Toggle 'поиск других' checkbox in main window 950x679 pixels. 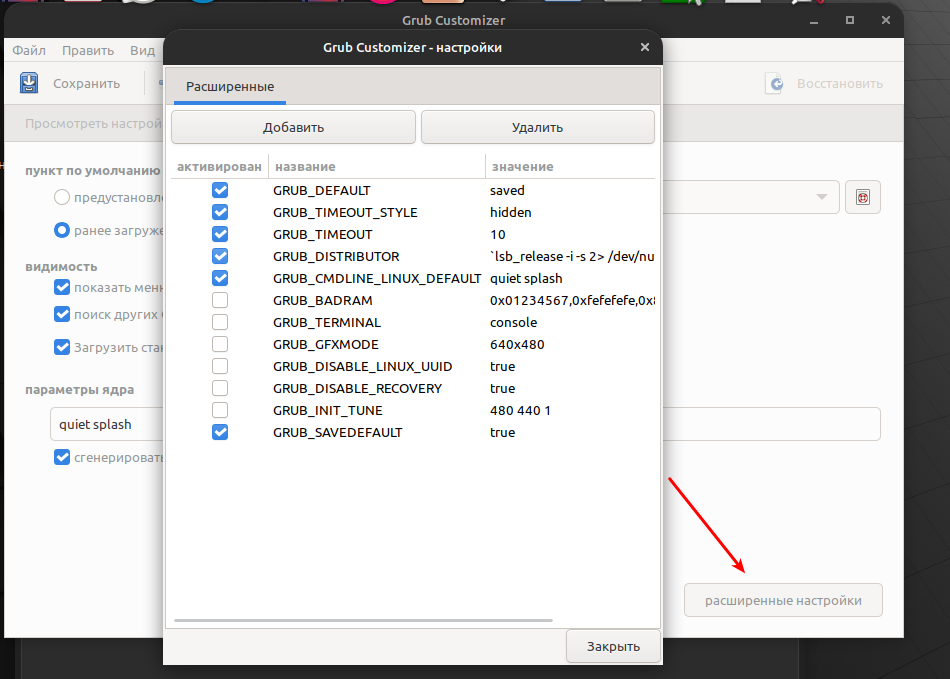click(62, 314)
